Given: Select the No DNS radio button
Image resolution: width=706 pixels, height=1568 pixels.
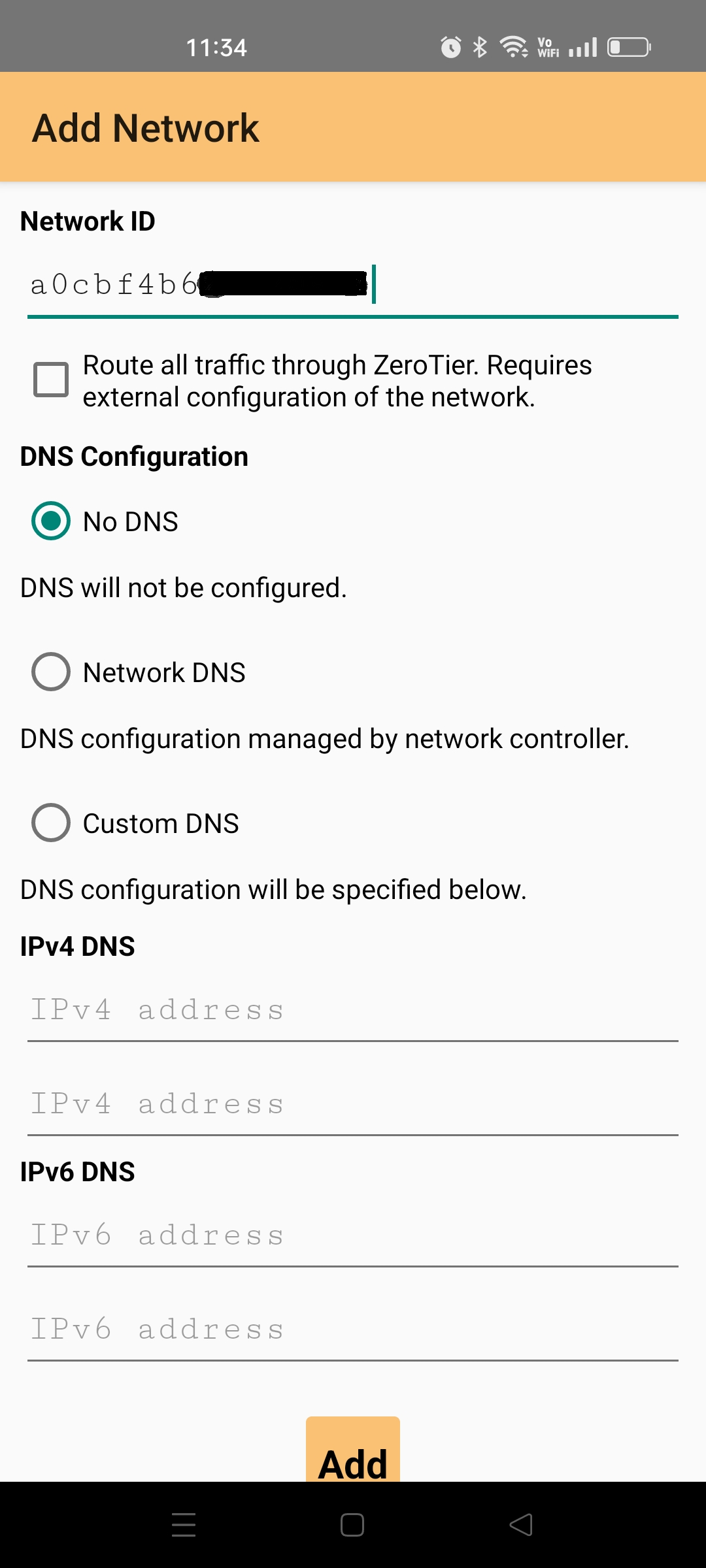Looking at the screenshot, I should 51,521.
